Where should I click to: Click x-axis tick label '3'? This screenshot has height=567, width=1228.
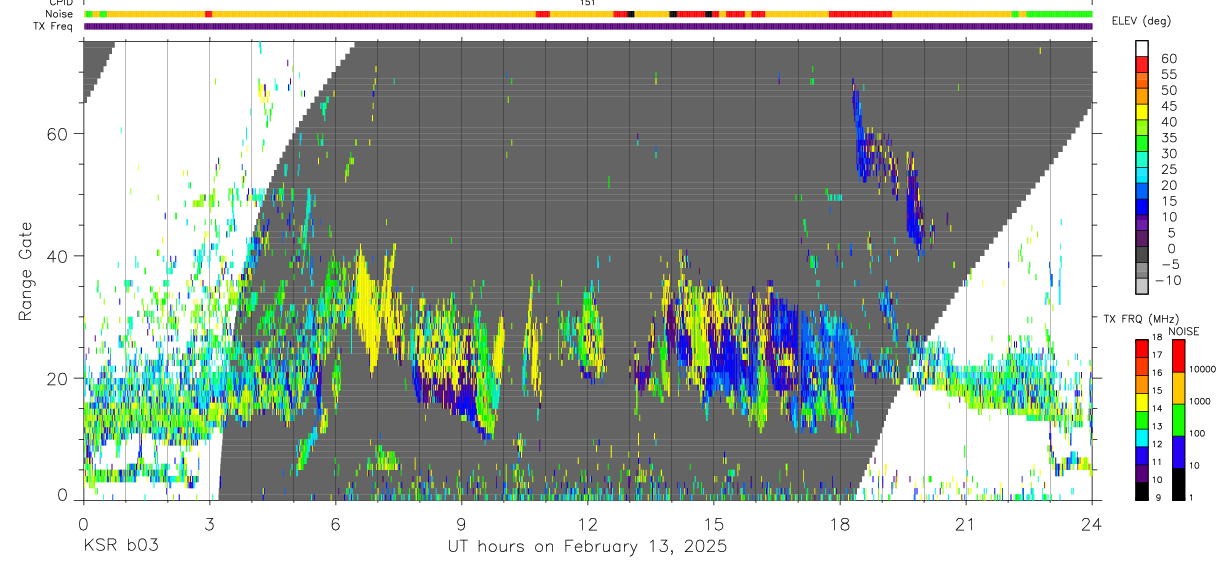[x=209, y=524]
